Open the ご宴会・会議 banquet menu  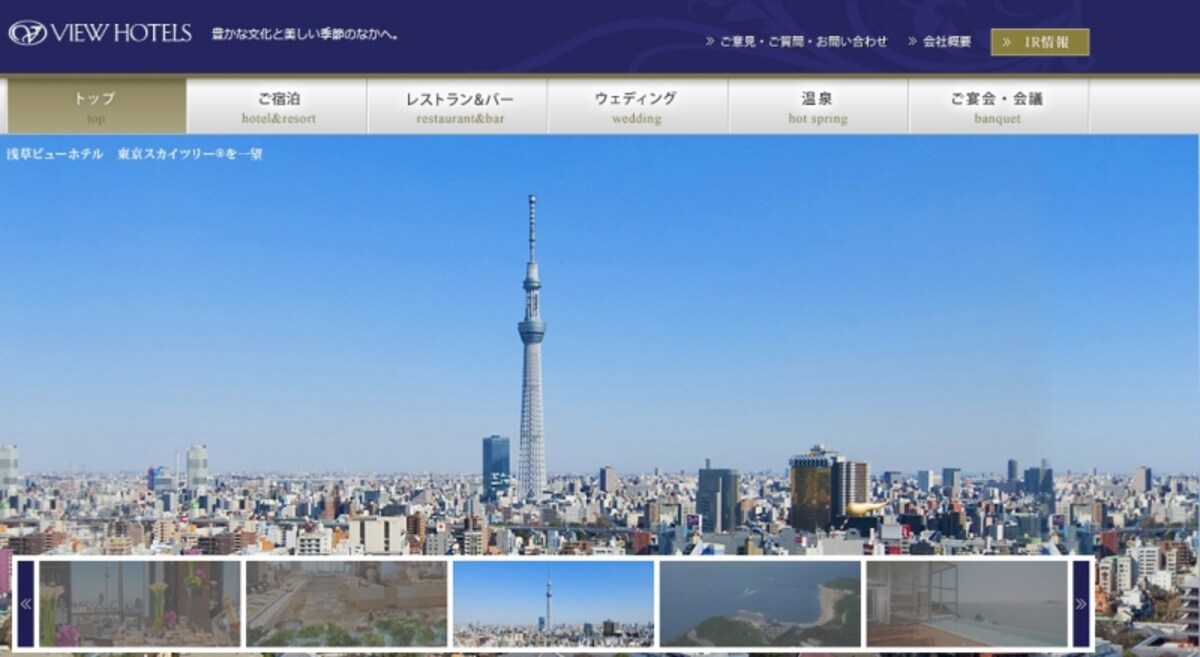[998, 106]
